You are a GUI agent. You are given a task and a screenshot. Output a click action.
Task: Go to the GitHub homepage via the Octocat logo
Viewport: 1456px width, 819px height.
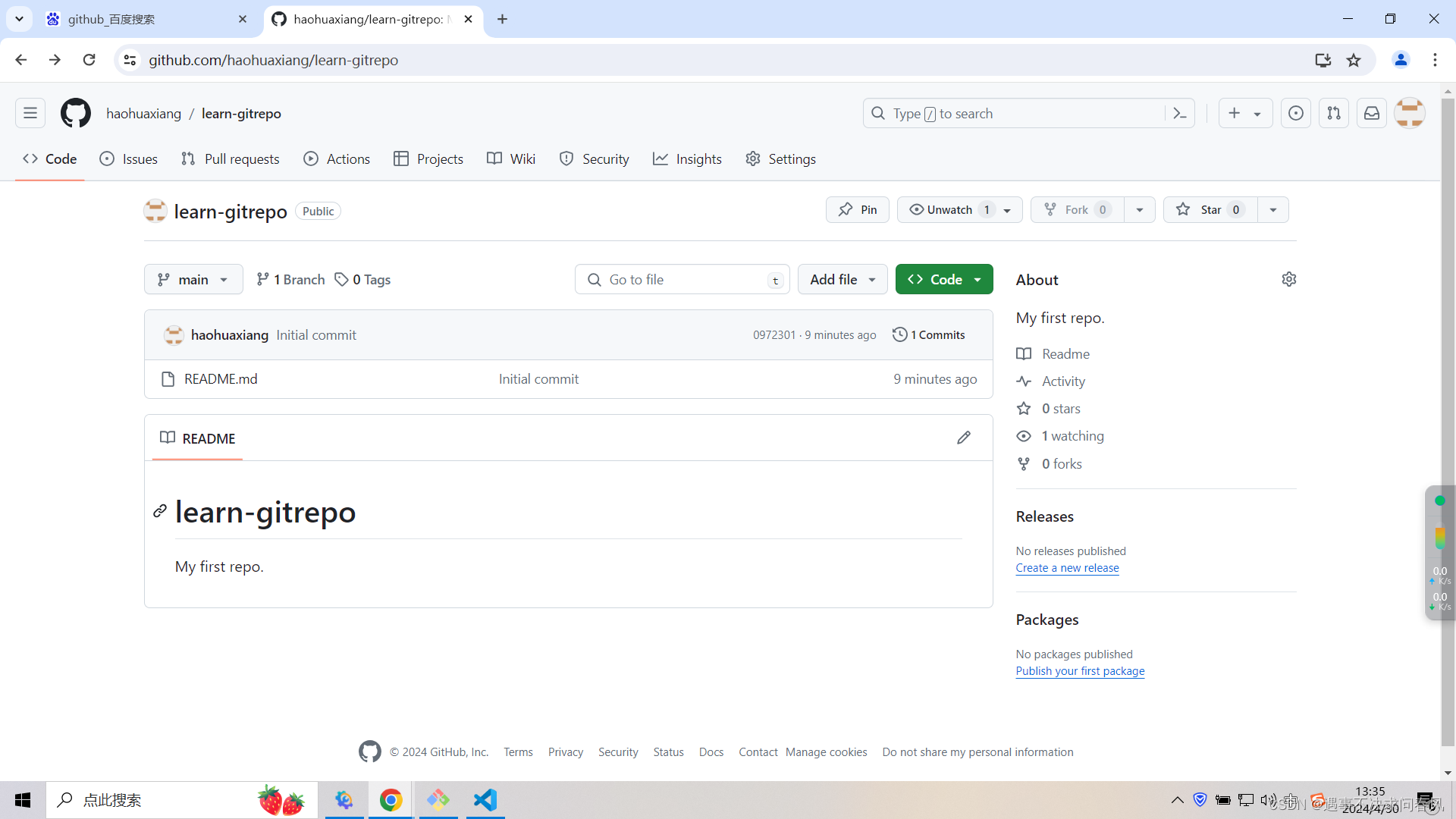[x=76, y=114]
